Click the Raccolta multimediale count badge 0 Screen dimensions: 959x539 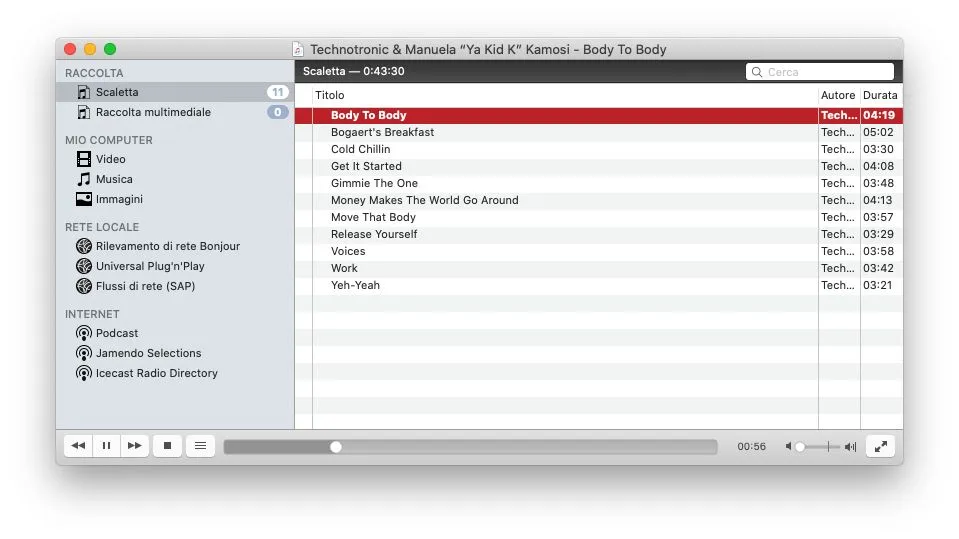(x=278, y=113)
